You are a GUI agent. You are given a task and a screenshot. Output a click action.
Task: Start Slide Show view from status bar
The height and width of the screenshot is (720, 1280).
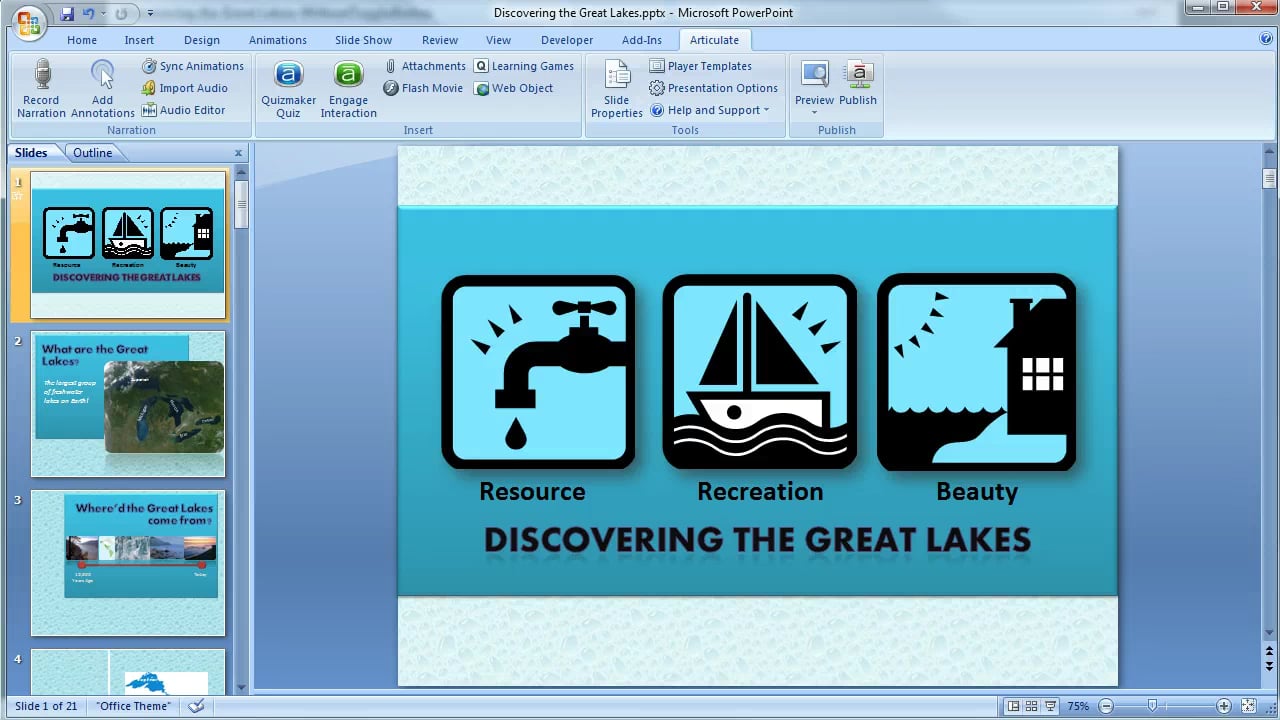1049,706
